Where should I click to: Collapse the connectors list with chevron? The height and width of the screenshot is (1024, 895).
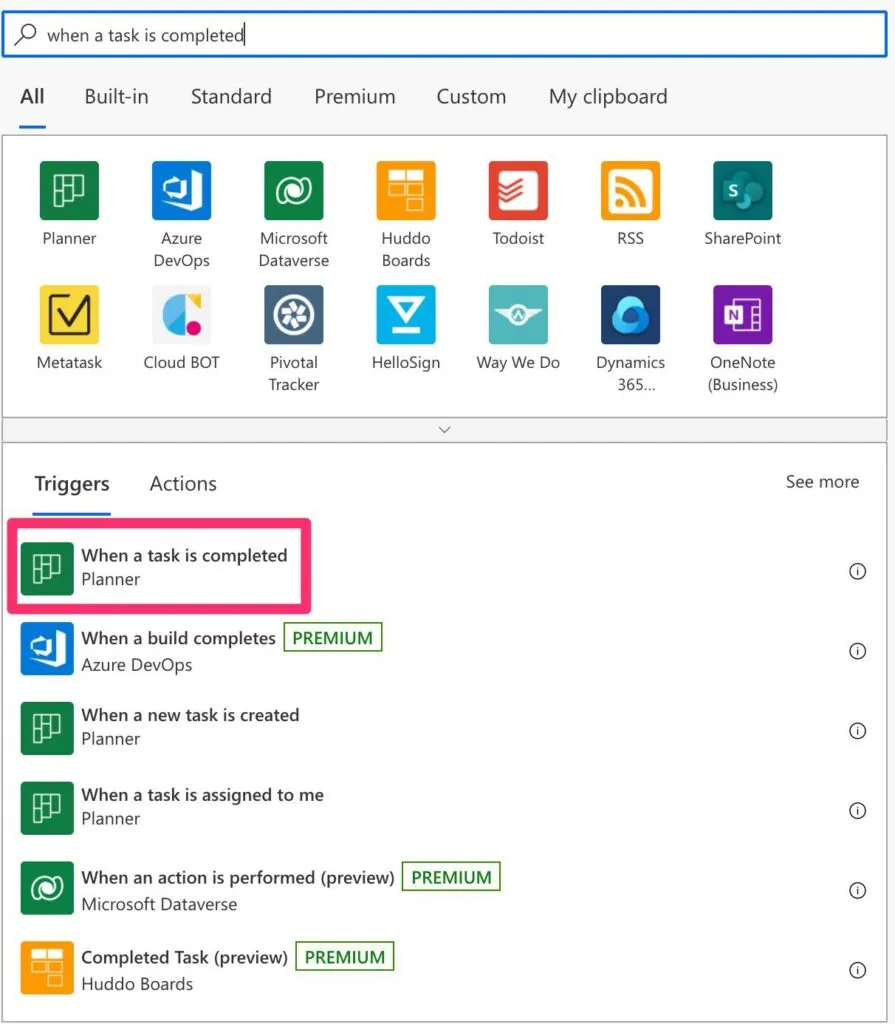coord(445,430)
